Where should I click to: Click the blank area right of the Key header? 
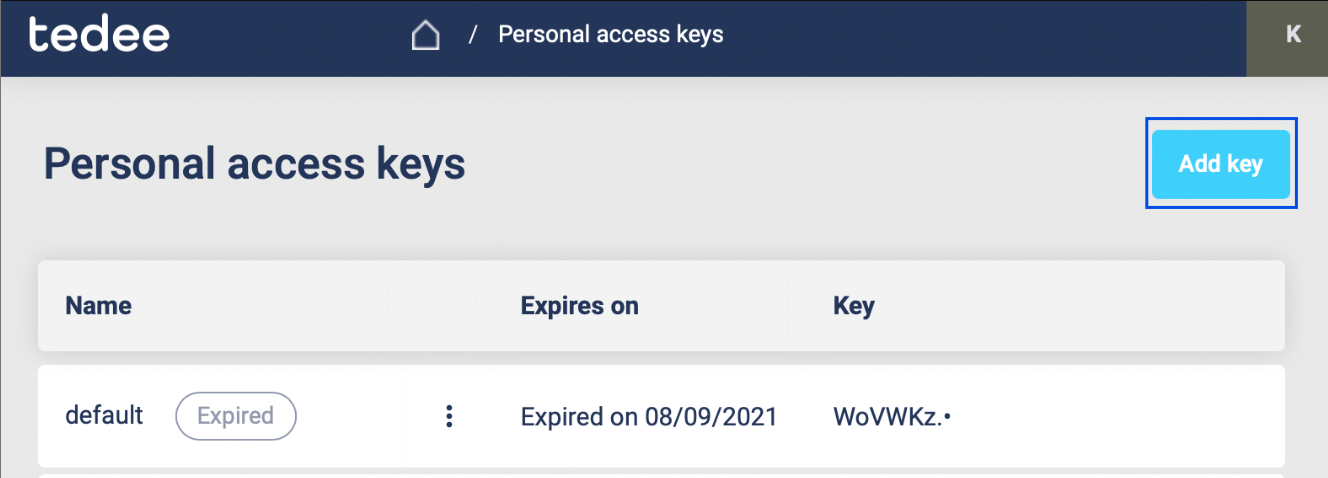pyautogui.click(x=1080, y=306)
